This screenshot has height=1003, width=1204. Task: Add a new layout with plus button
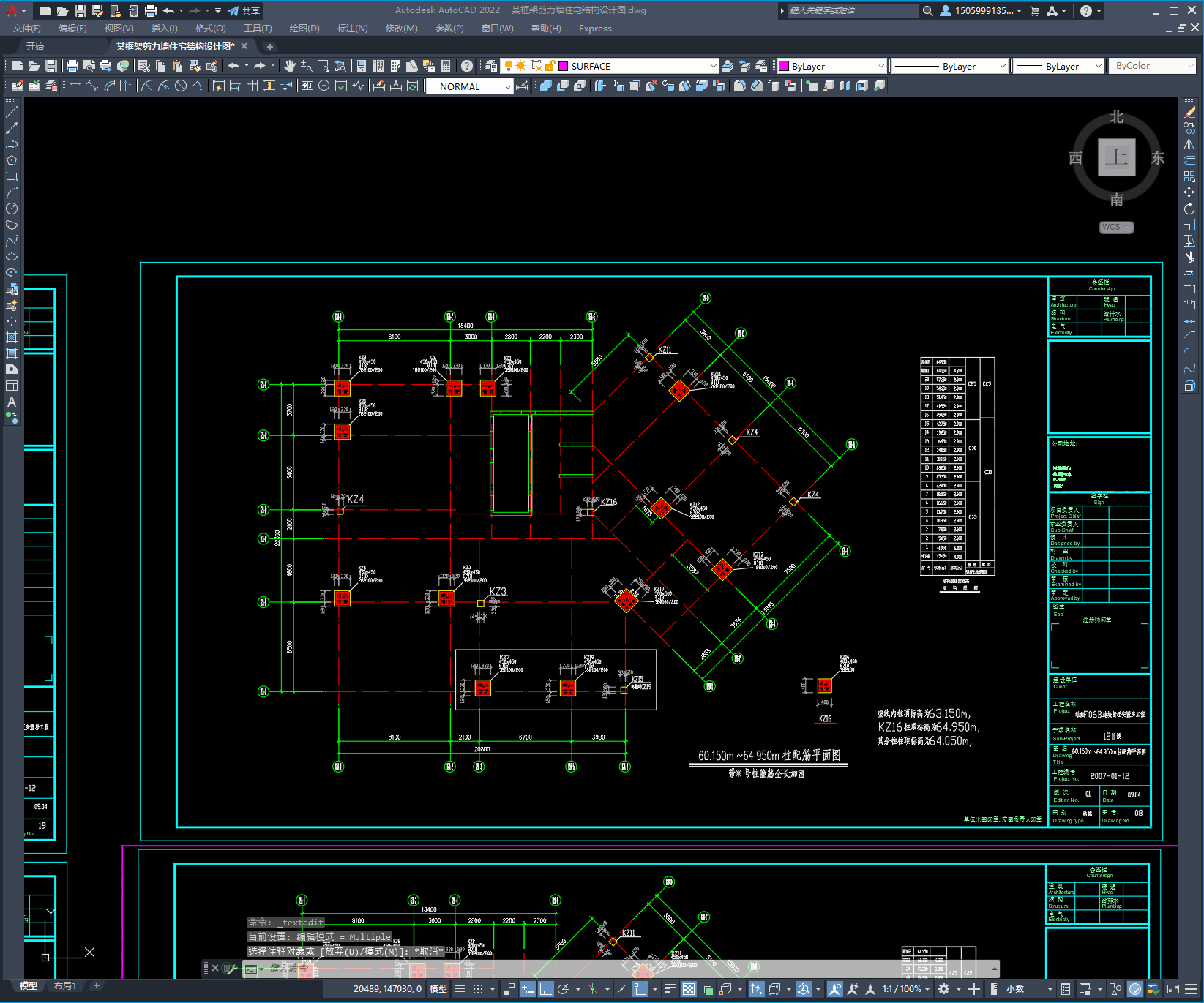pos(96,985)
